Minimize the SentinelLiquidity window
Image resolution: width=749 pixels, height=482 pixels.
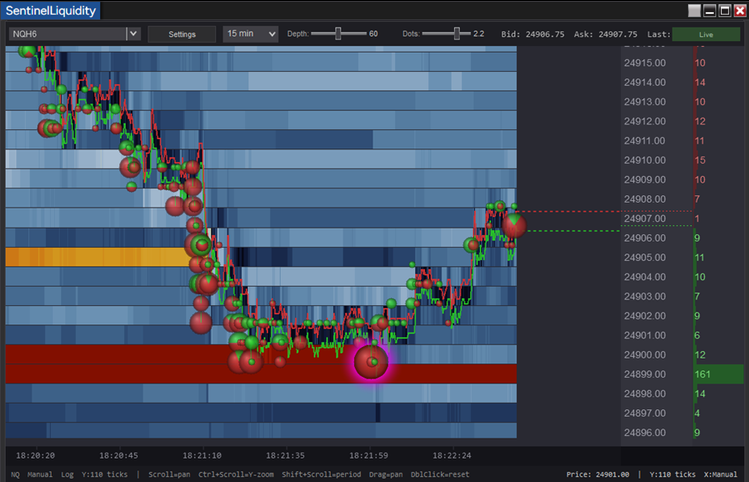(709, 11)
